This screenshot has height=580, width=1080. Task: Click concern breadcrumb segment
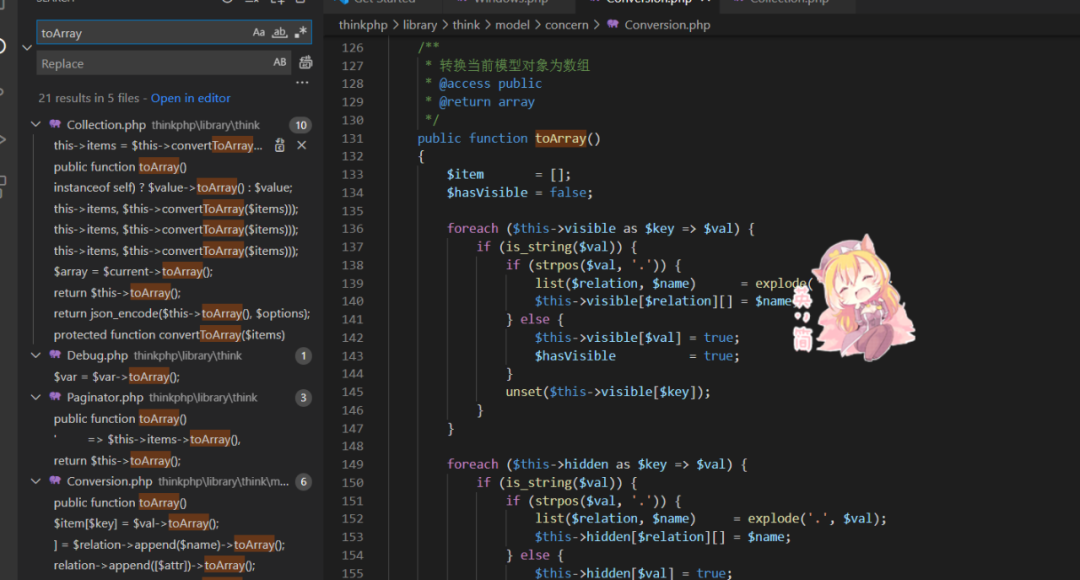pyautogui.click(x=566, y=25)
